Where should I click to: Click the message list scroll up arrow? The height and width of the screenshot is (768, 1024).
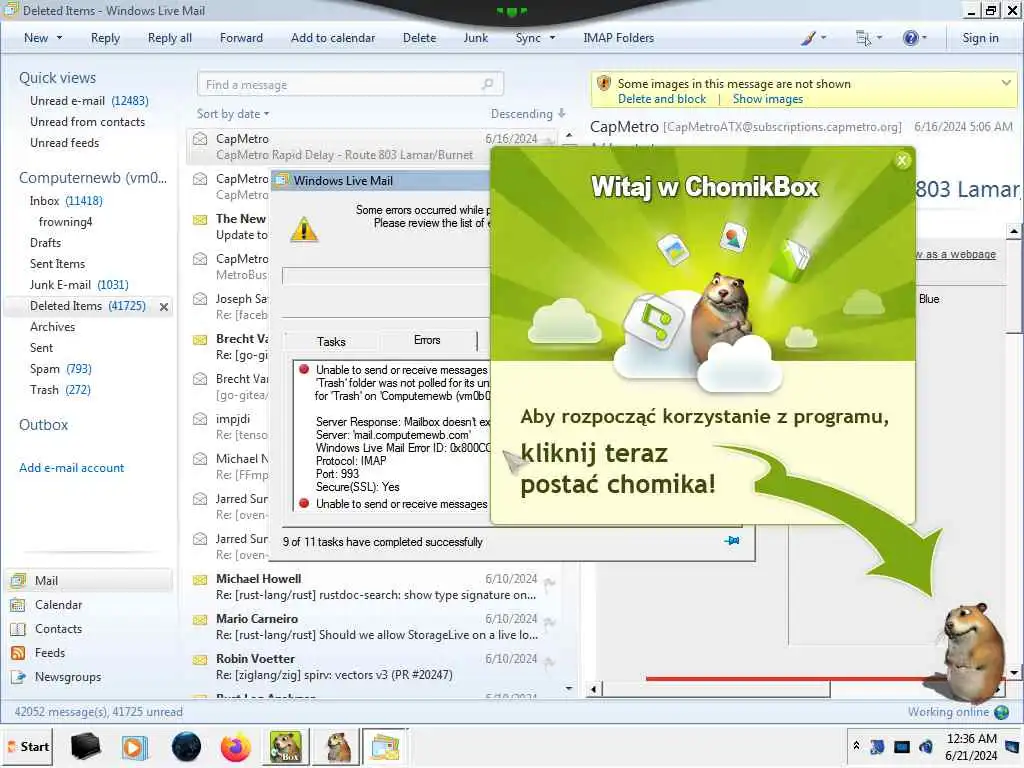[x=569, y=135]
